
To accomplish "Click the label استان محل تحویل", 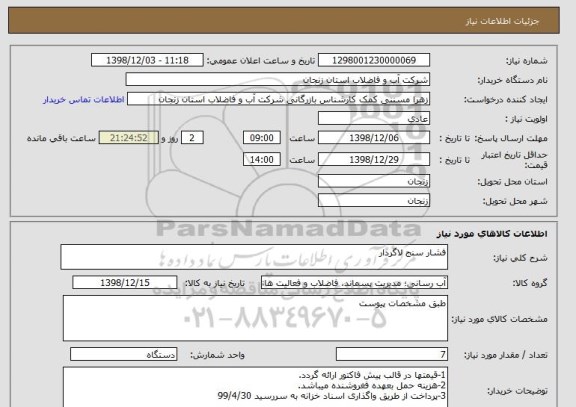I will [512, 182].
